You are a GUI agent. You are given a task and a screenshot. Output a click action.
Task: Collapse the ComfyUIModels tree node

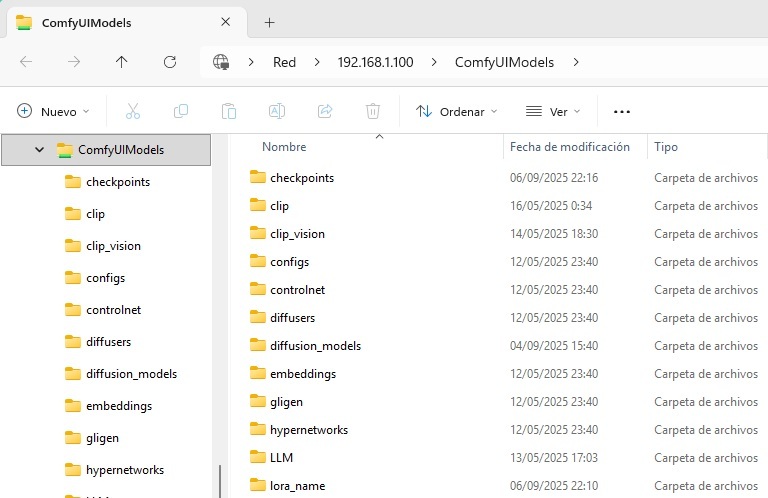39,149
